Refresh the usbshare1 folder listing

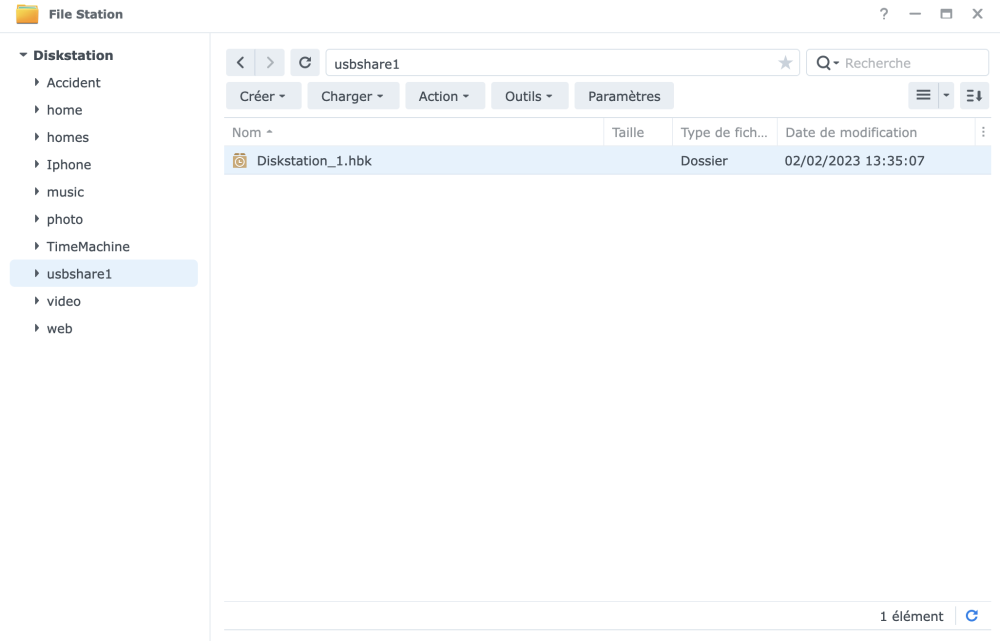(x=304, y=63)
